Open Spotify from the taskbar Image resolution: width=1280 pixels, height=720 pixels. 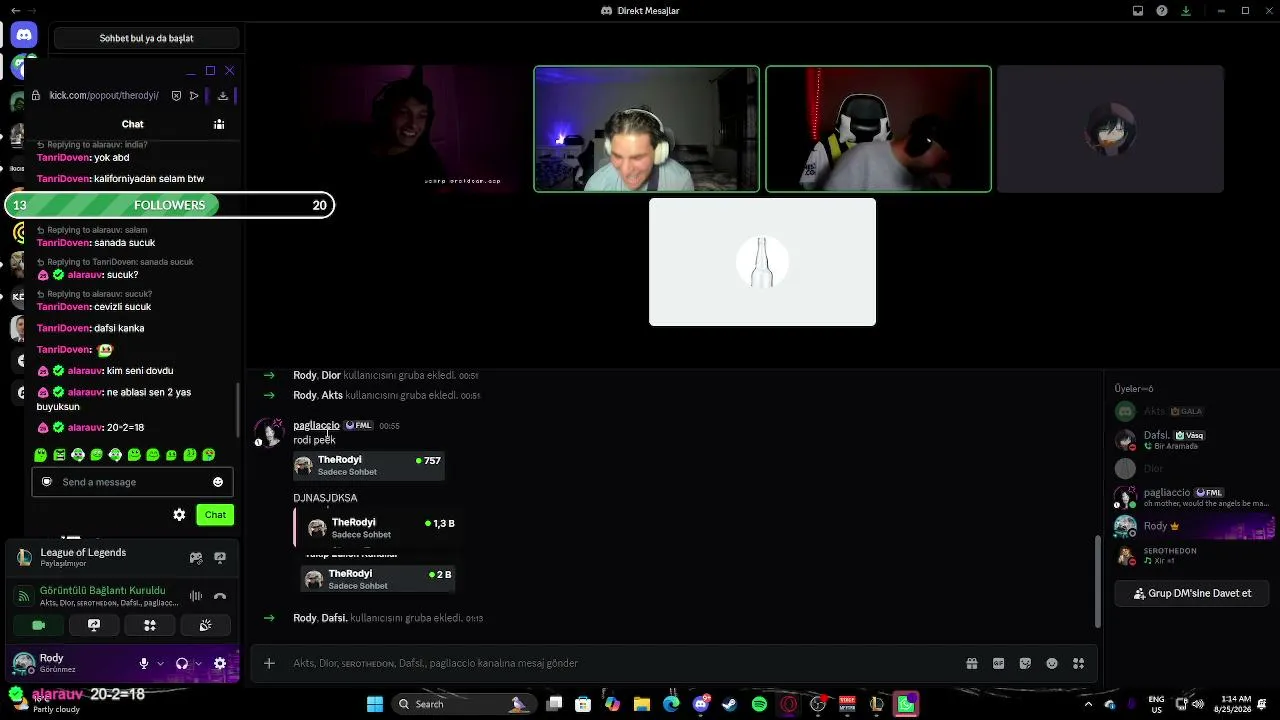pyautogui.click(x=759, y=704)
